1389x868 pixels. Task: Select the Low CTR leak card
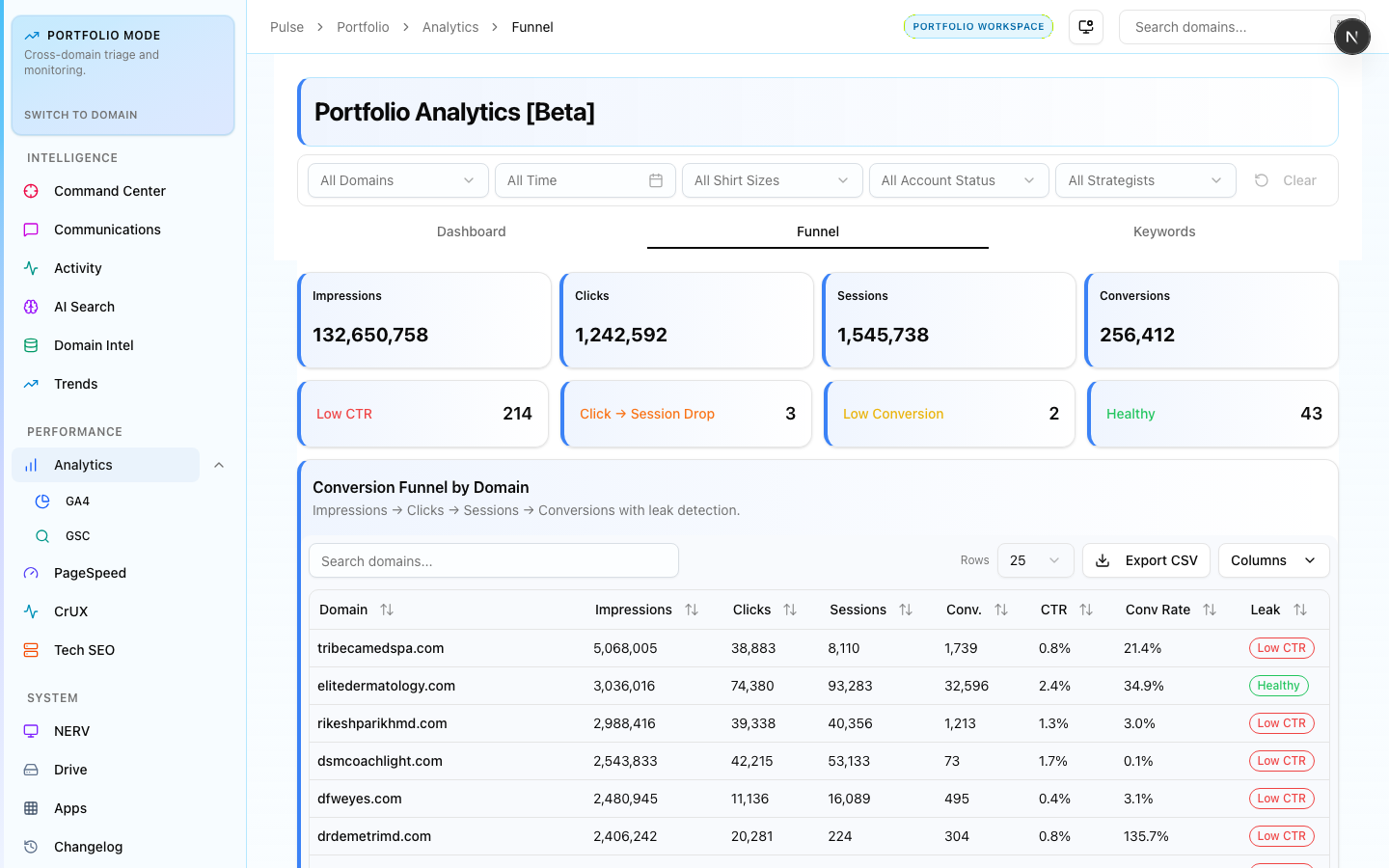423,414
